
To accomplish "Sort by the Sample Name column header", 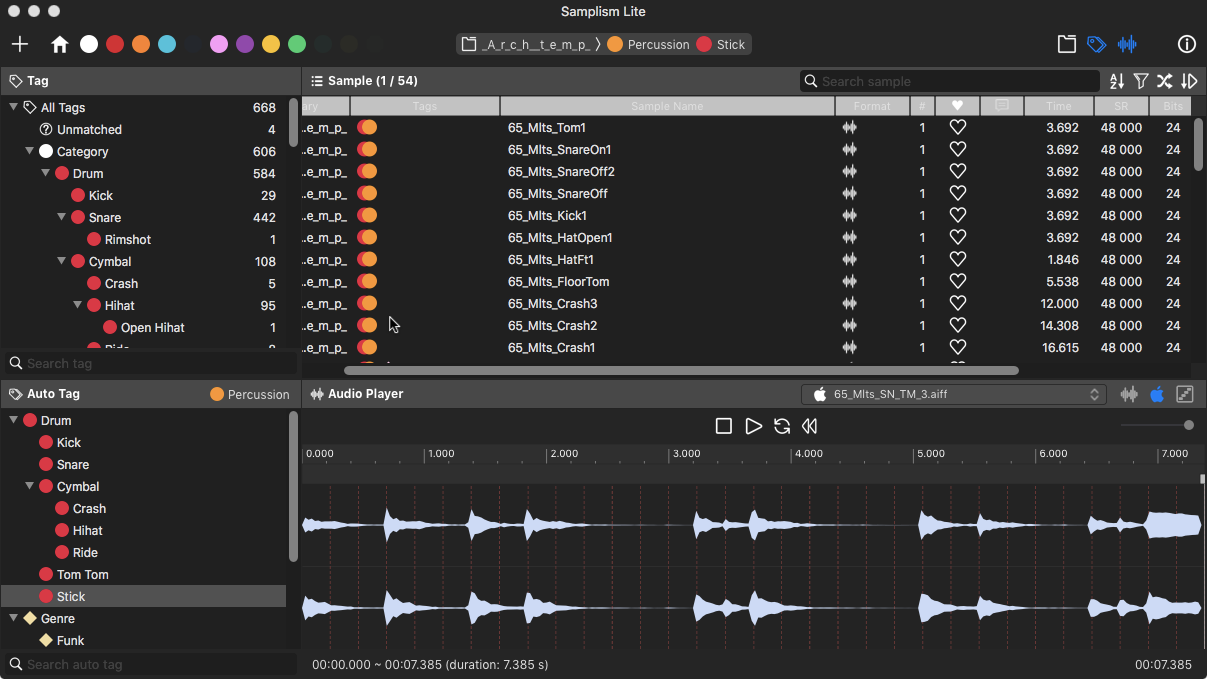I will 667,106.
